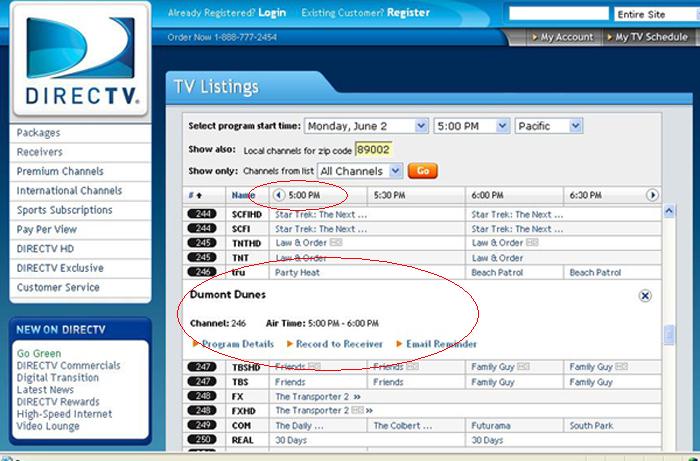The width and height of the screenshot is (700, 461).
Task: Open DIRECTV Exclusive sidebar item
Action: coord(60,268)
